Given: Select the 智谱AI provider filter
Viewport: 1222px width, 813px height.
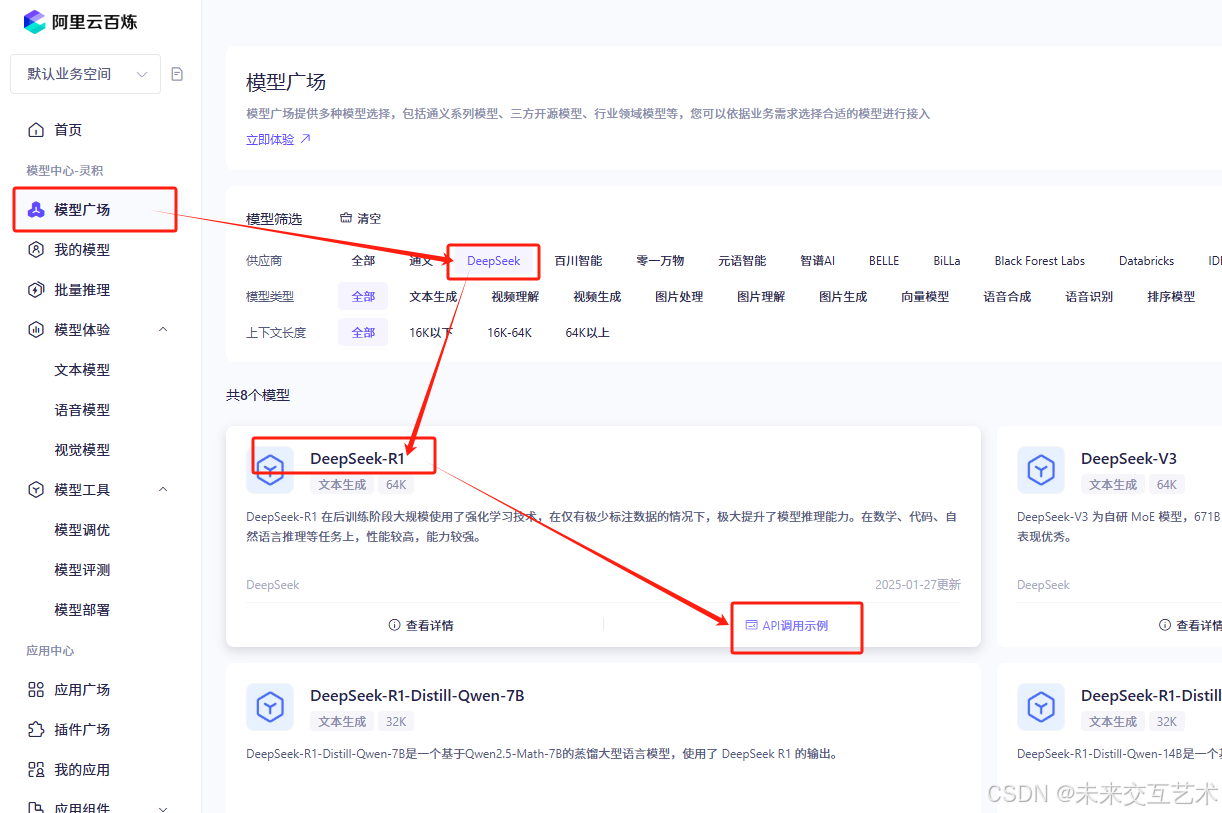Looking at the screenshot, I should tap(817, 261).
